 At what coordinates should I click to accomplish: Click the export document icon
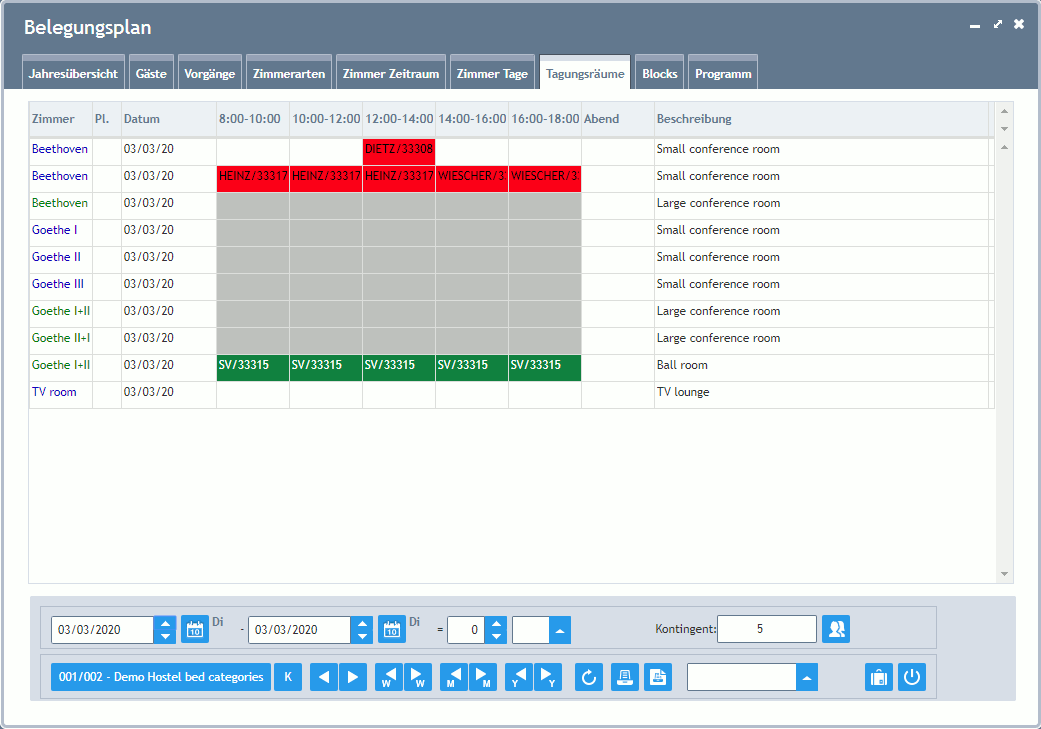[658, 677]
